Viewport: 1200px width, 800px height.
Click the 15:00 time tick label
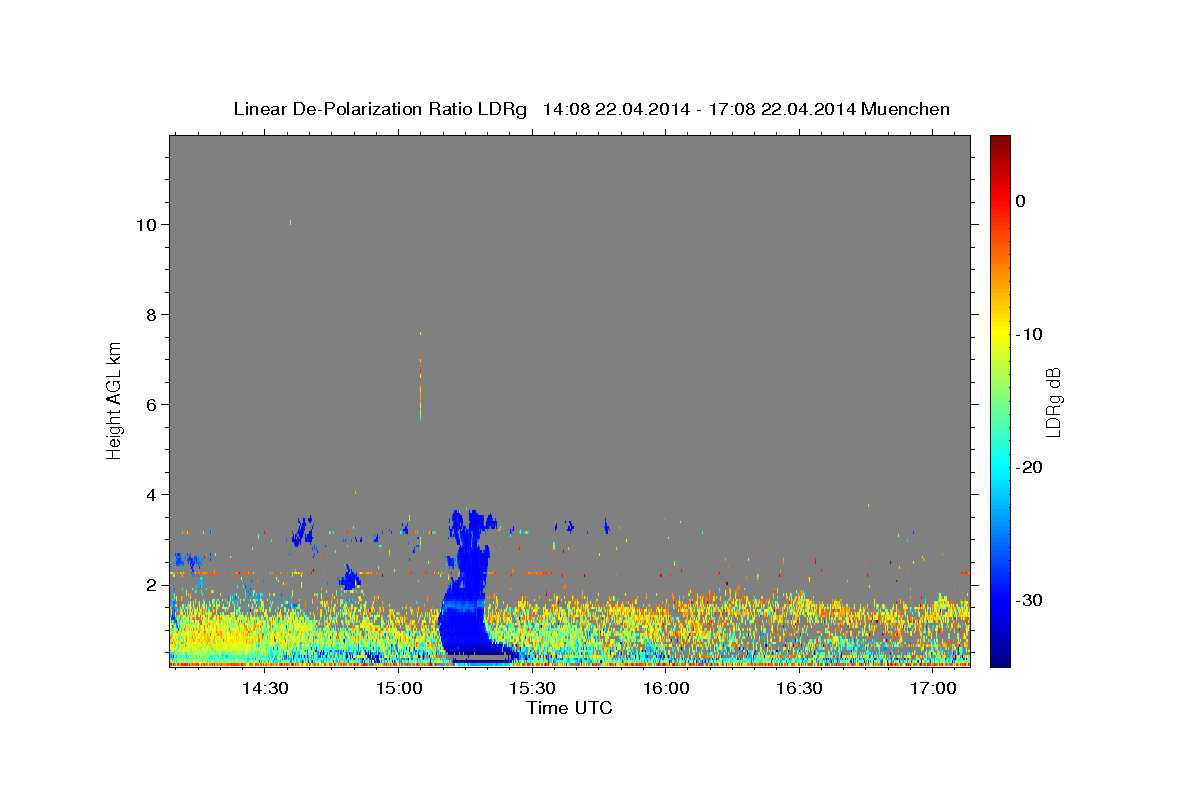tap(399, 689)
